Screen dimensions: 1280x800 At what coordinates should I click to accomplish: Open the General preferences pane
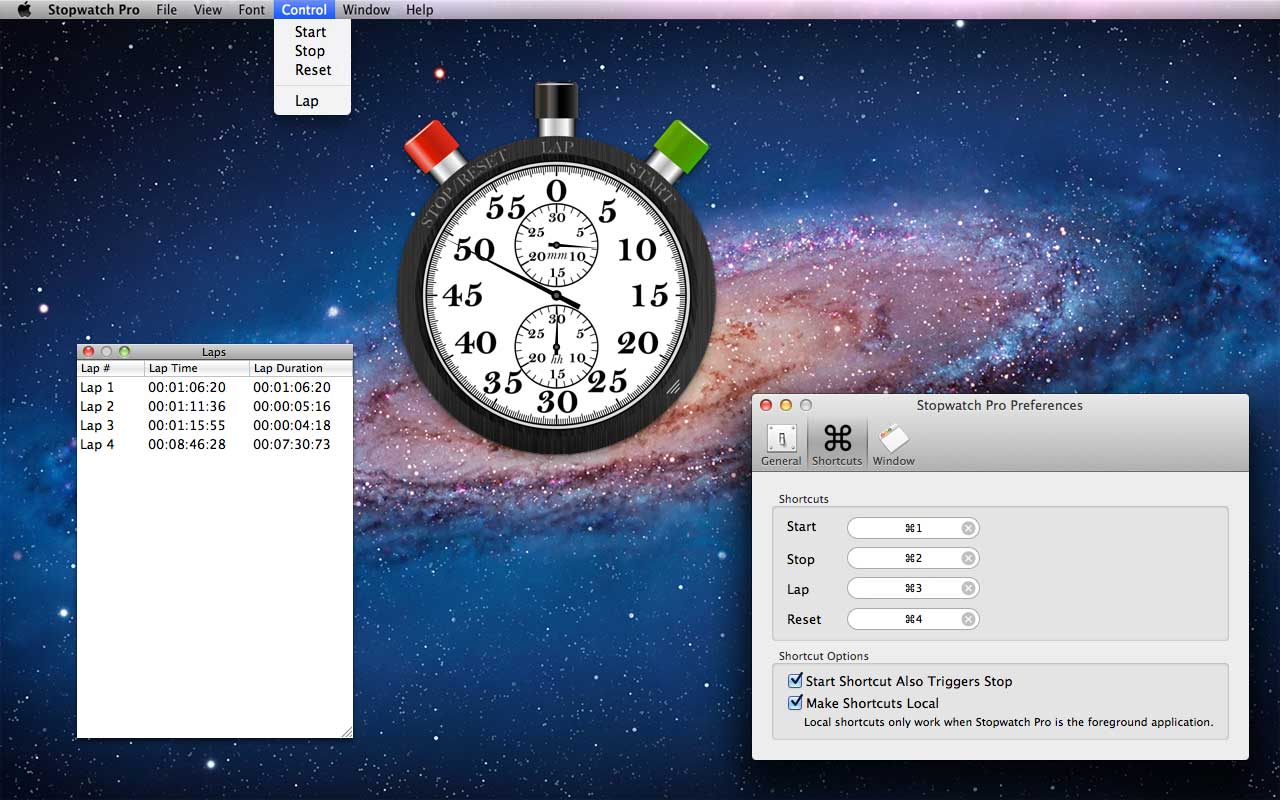pos(781,444)
